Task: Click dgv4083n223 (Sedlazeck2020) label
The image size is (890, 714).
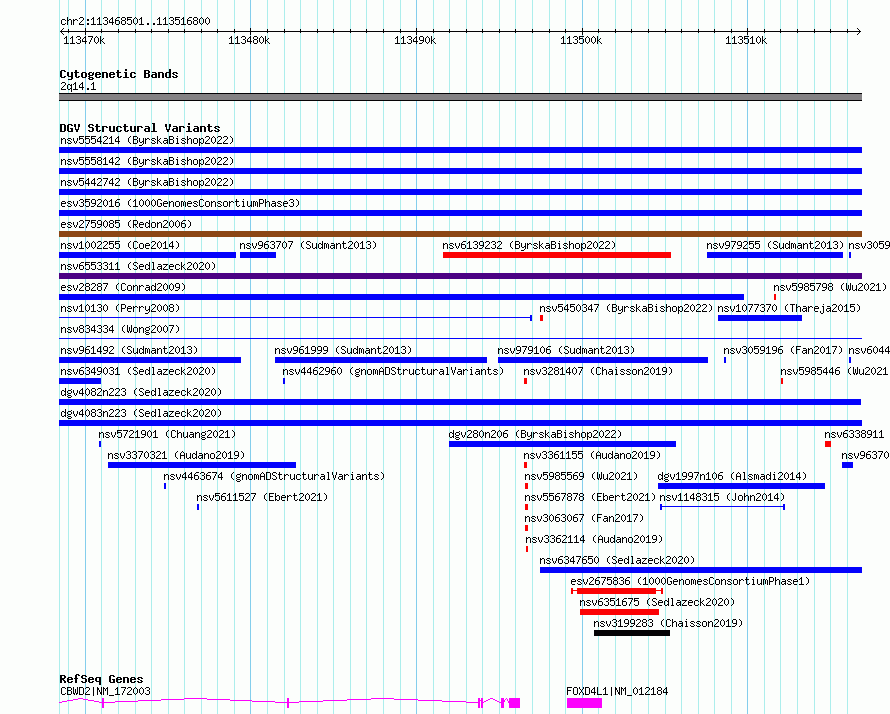Action: (141, 413)
